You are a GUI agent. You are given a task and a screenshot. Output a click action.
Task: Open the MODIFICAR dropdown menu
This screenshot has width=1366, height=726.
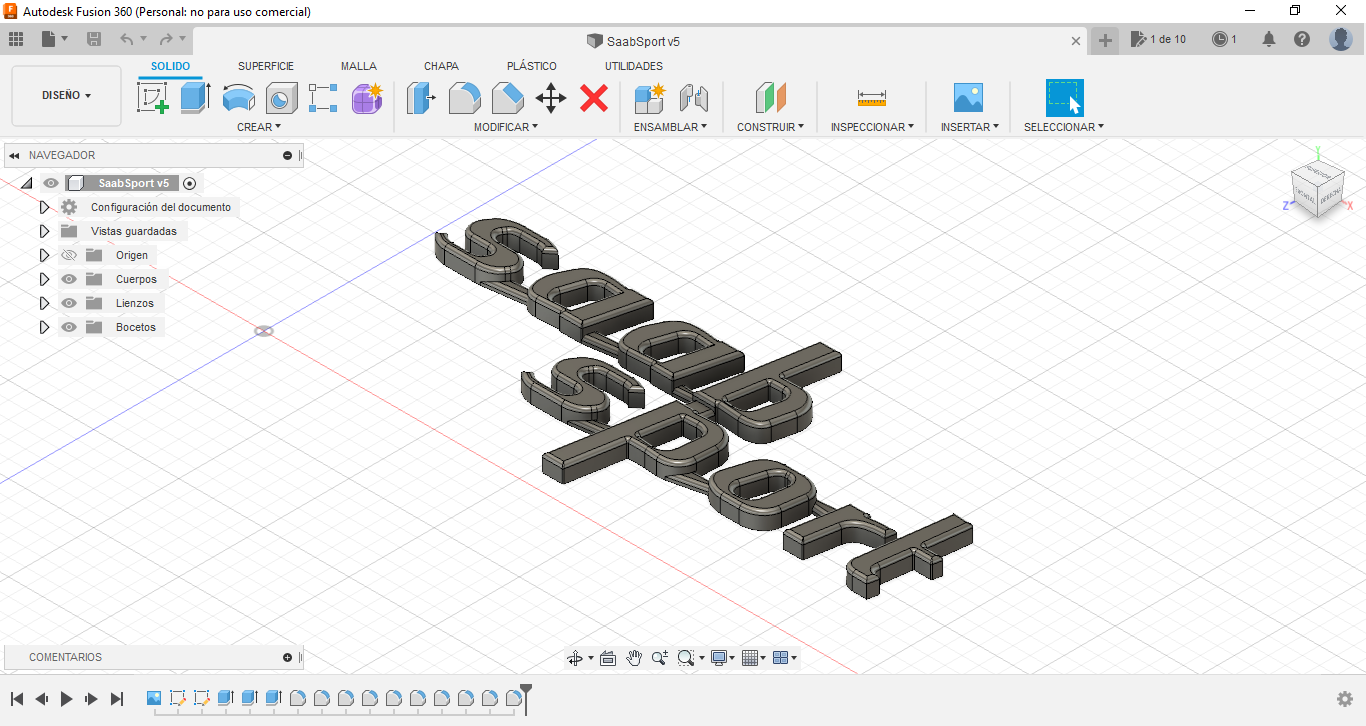click(x=506, y=127)
